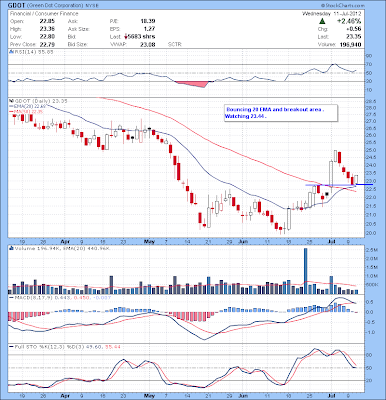Click the Apr label on bottom axis
Viewport: 386px width, 400px height.
point(65,397)
